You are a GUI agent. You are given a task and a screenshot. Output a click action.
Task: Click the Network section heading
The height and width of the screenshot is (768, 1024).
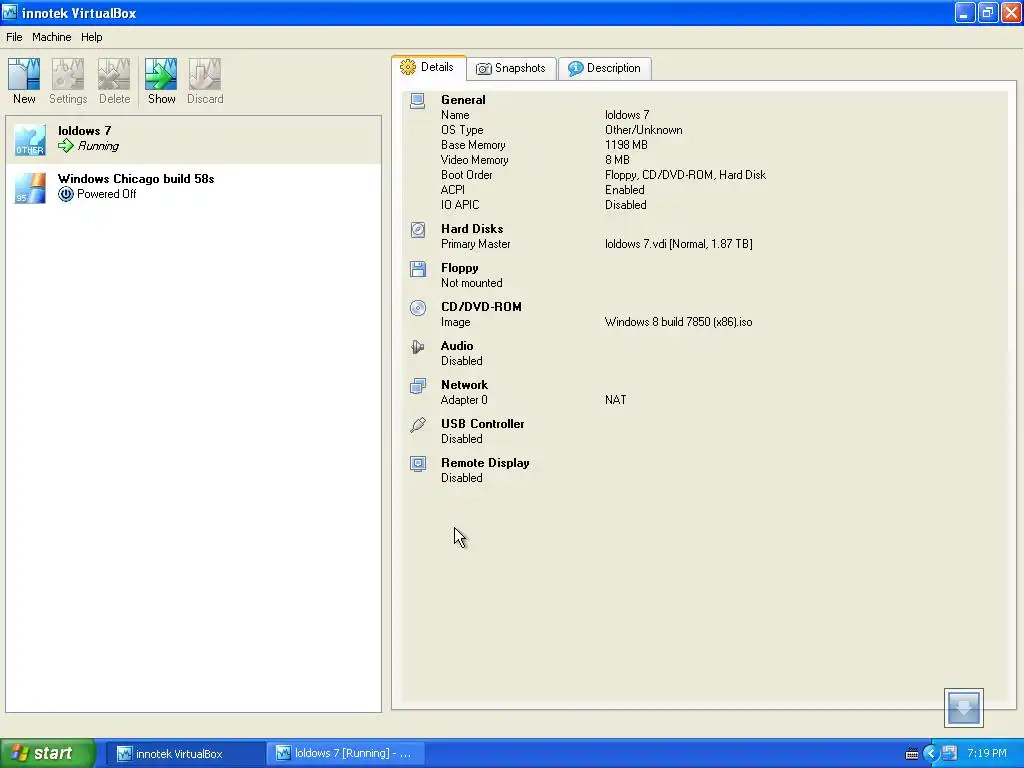tap(464, 385)
